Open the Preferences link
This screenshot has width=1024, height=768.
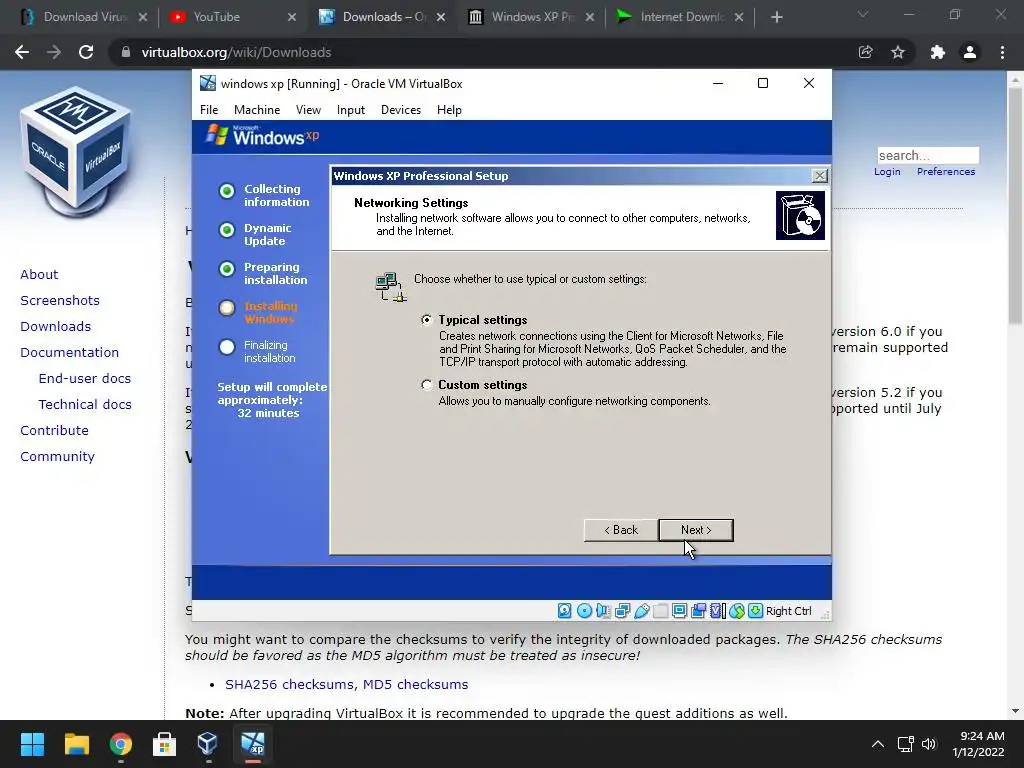click(x=946, y=172)
